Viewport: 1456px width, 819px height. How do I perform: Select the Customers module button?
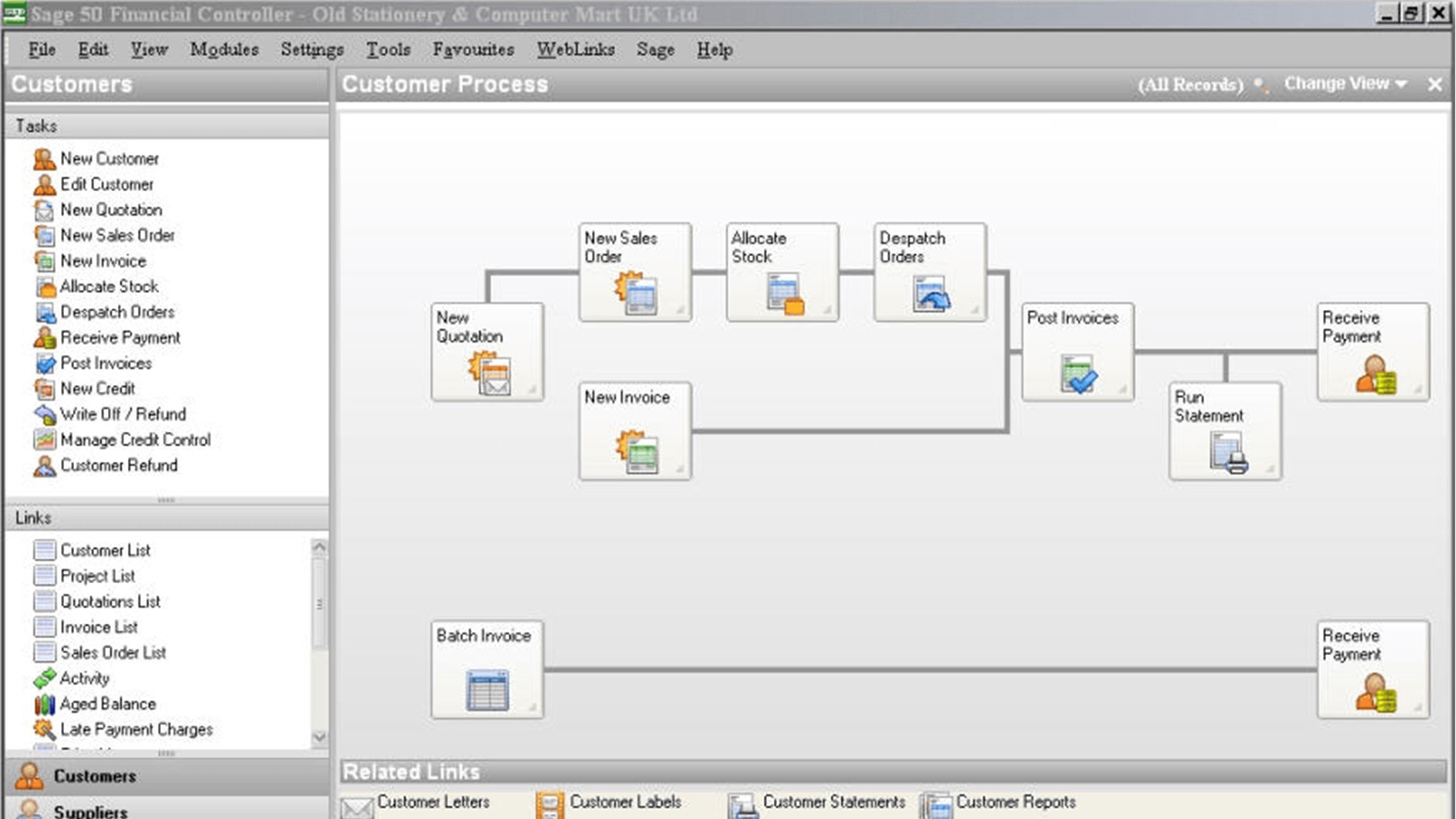click(167, 776)
